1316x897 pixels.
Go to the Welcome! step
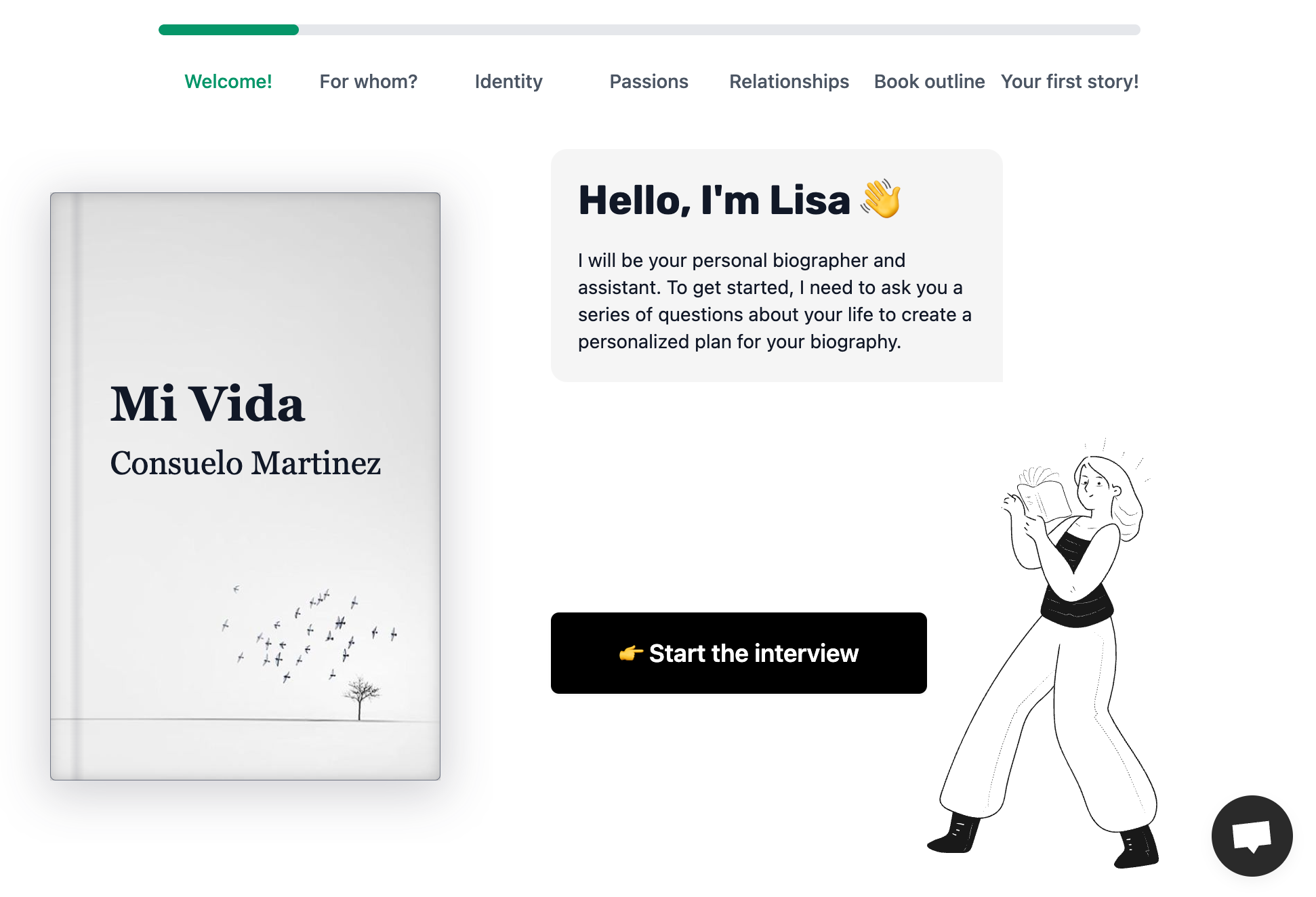point(228,81)
